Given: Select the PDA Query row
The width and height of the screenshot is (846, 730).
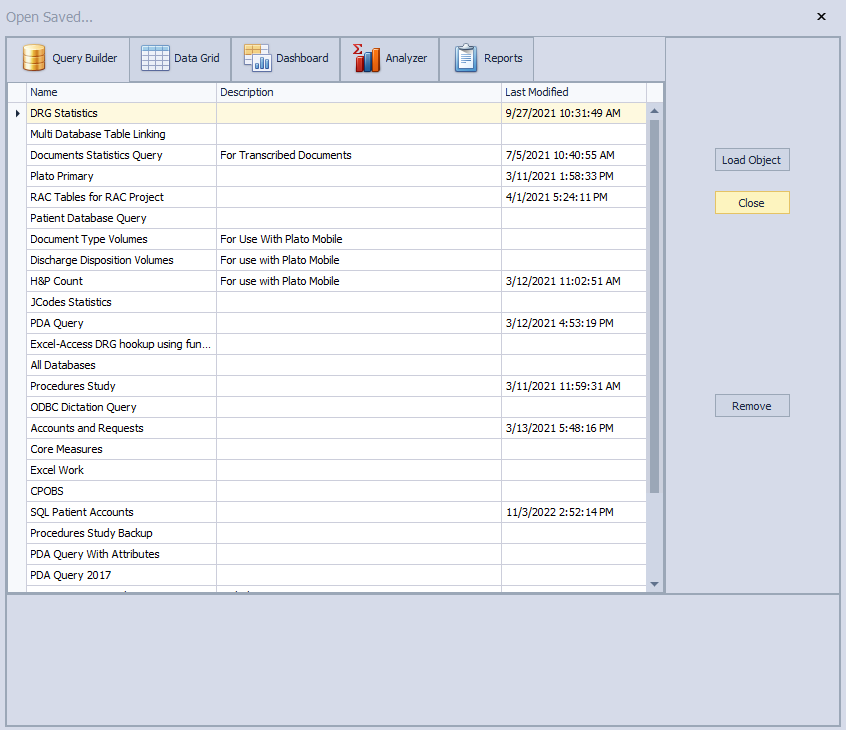Looking at the screenshot, I should coord(336,324).
